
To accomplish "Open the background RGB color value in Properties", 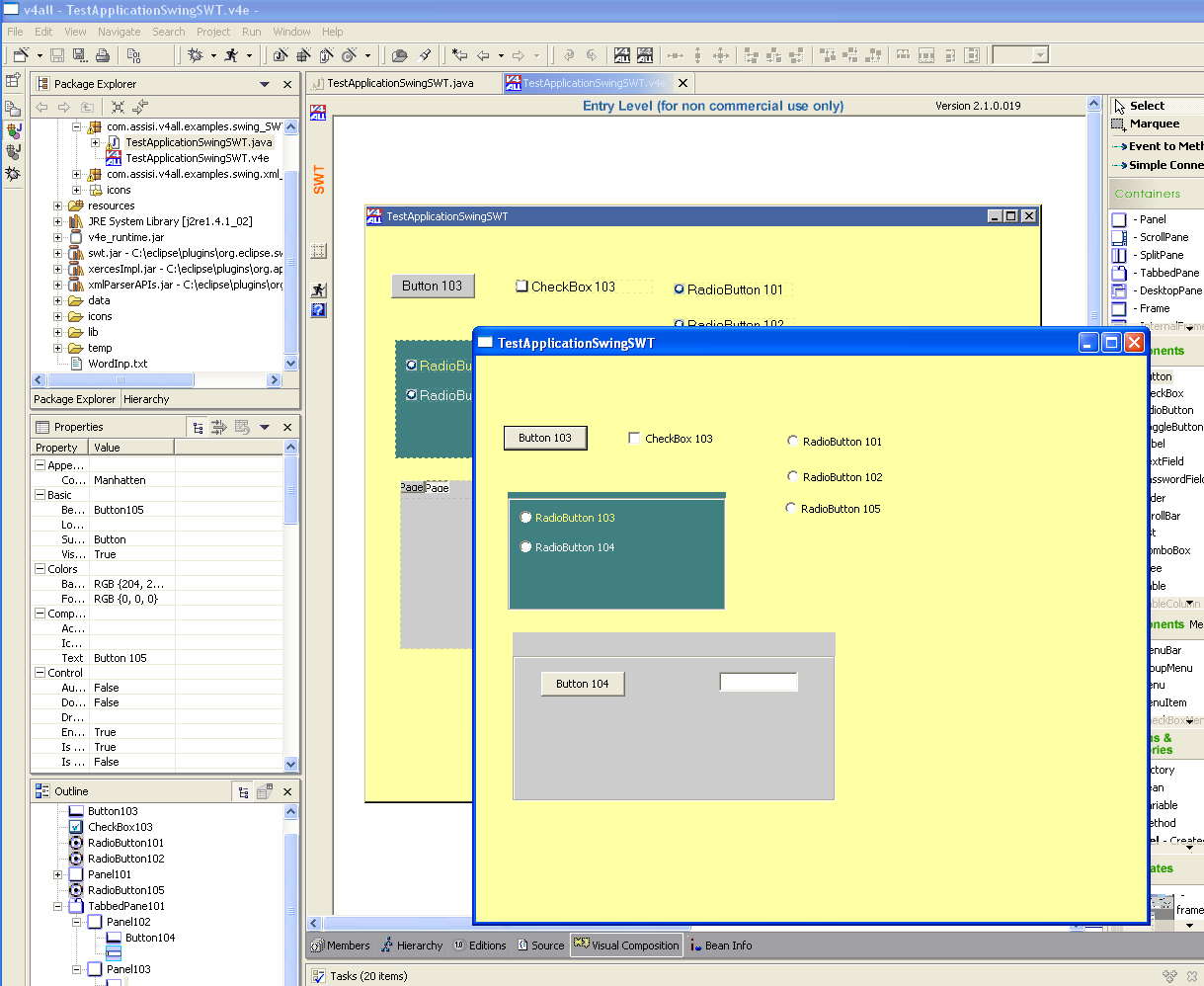I will (x=126, y=584).
